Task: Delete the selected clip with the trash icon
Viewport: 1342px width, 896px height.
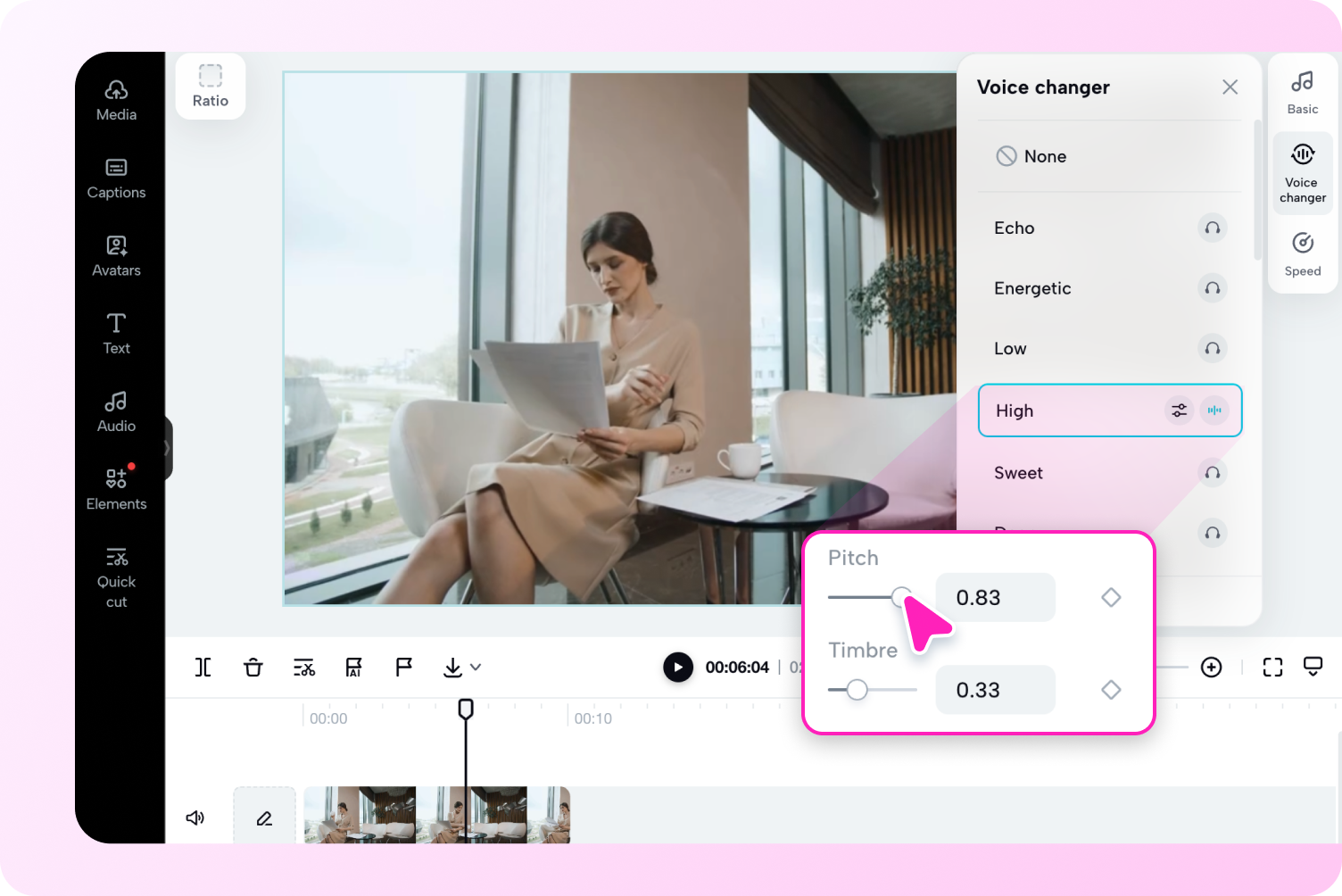Action: pyautogui.click(x=253, y=667)
